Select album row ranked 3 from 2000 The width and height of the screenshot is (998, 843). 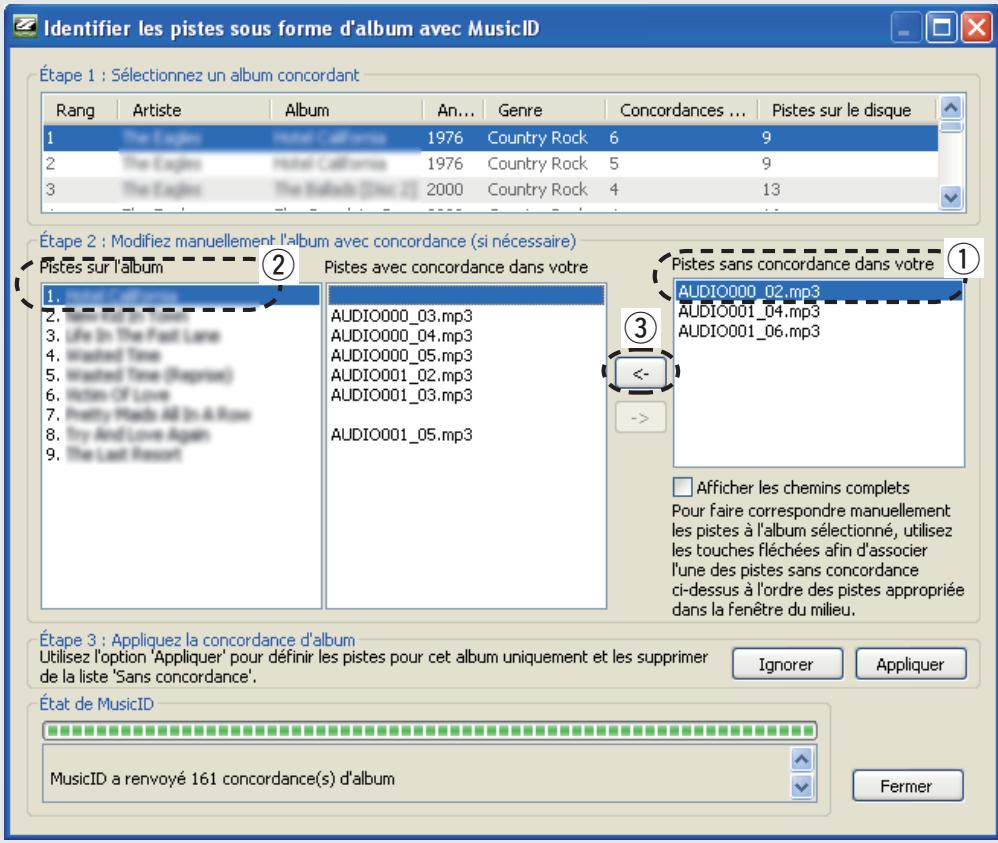coord(490,189)
